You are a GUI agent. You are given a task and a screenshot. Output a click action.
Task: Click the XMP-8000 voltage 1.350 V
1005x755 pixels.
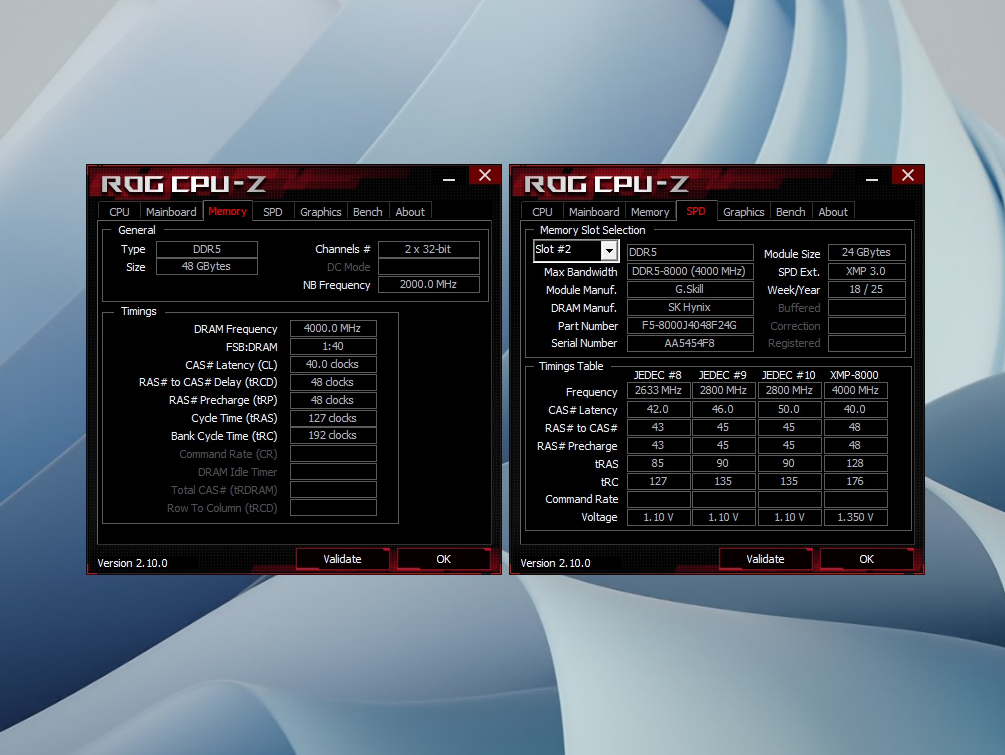click(x=855, y=517)
